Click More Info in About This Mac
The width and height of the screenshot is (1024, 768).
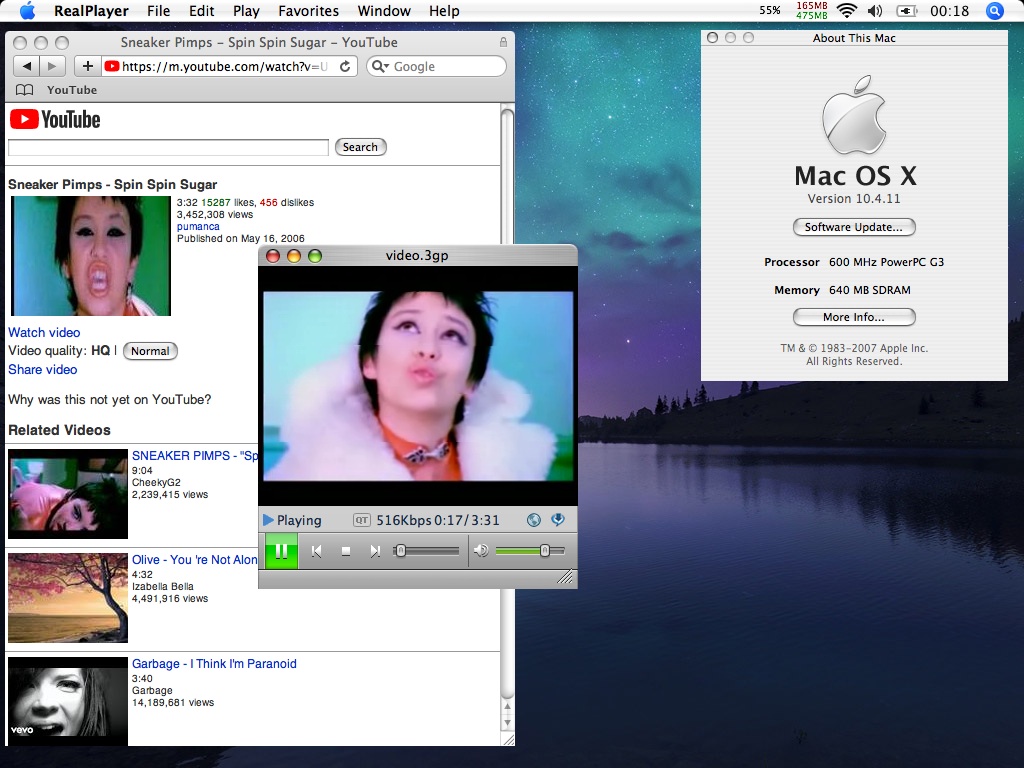854,317
